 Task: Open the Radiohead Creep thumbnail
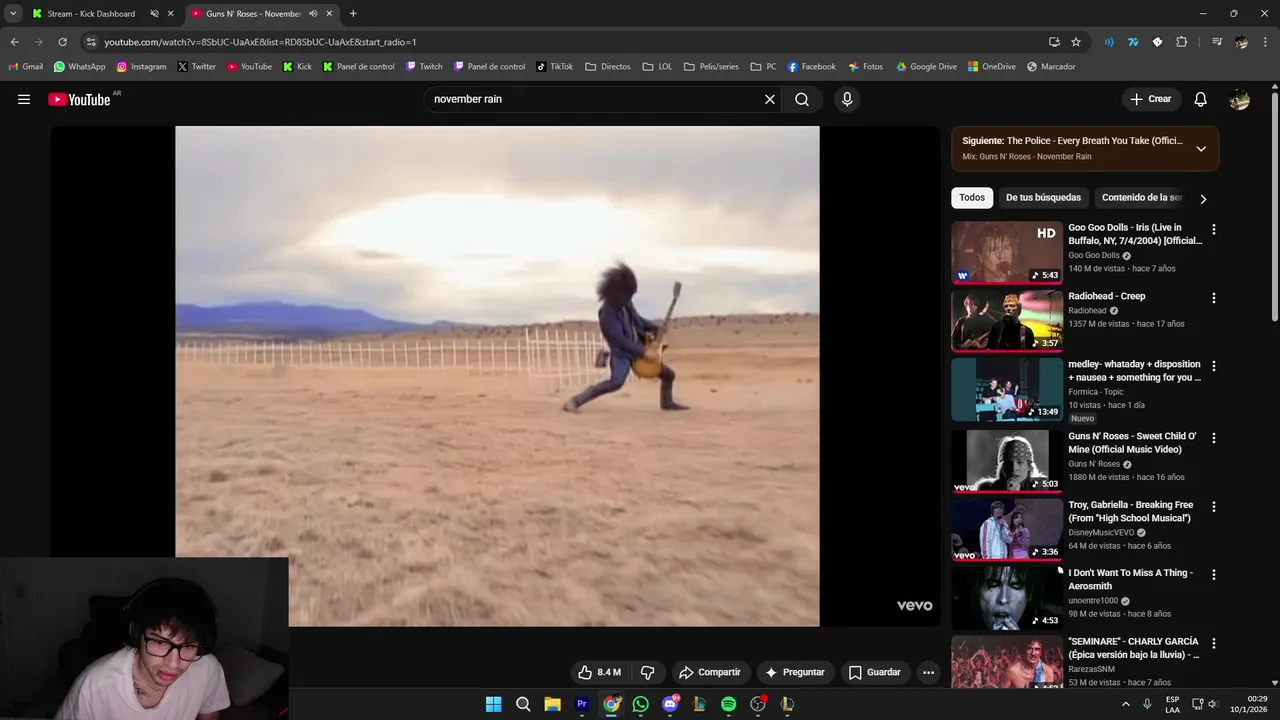click(x=1007, y=320)
